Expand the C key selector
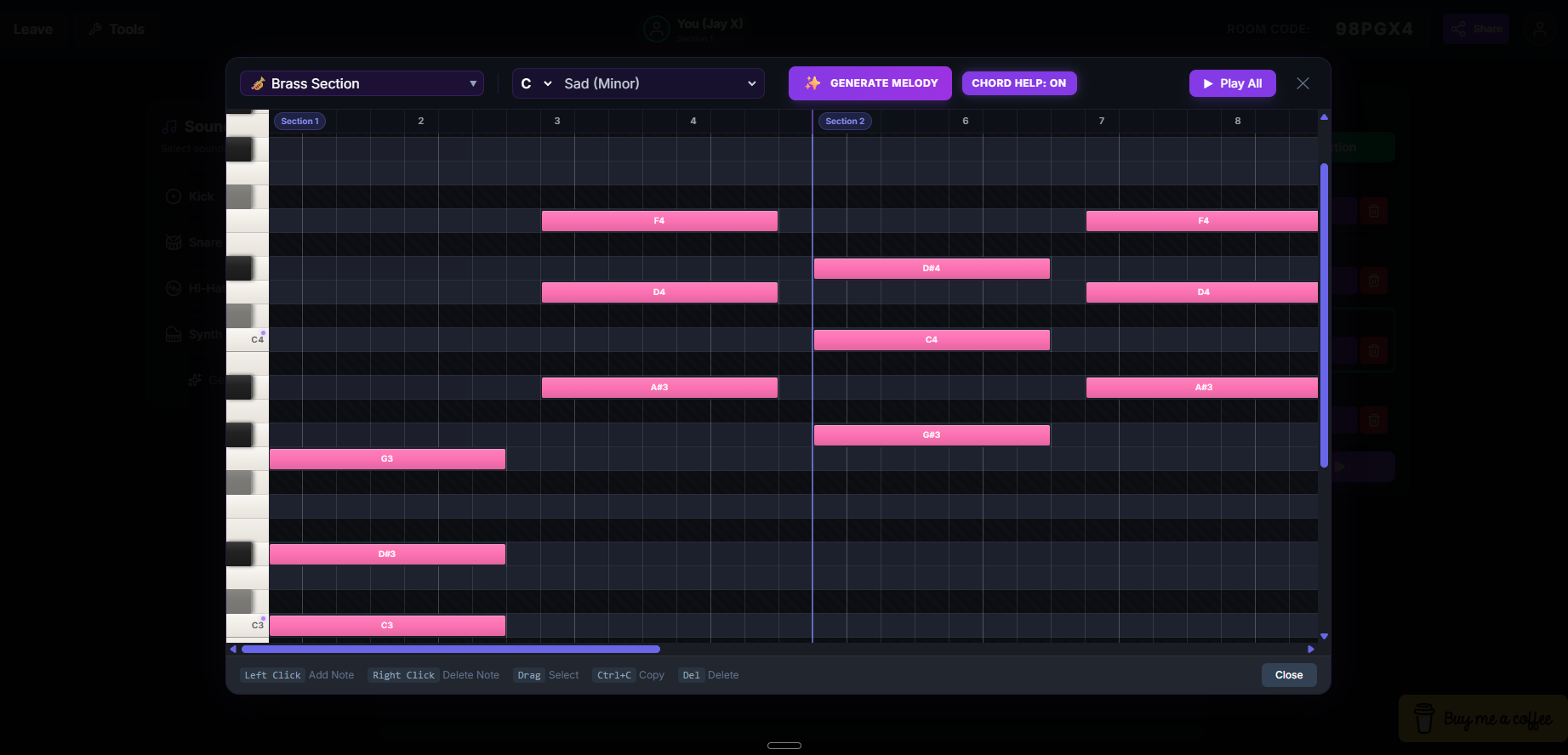This screenshot has height=755, width=1568. (x=536, y=83)
